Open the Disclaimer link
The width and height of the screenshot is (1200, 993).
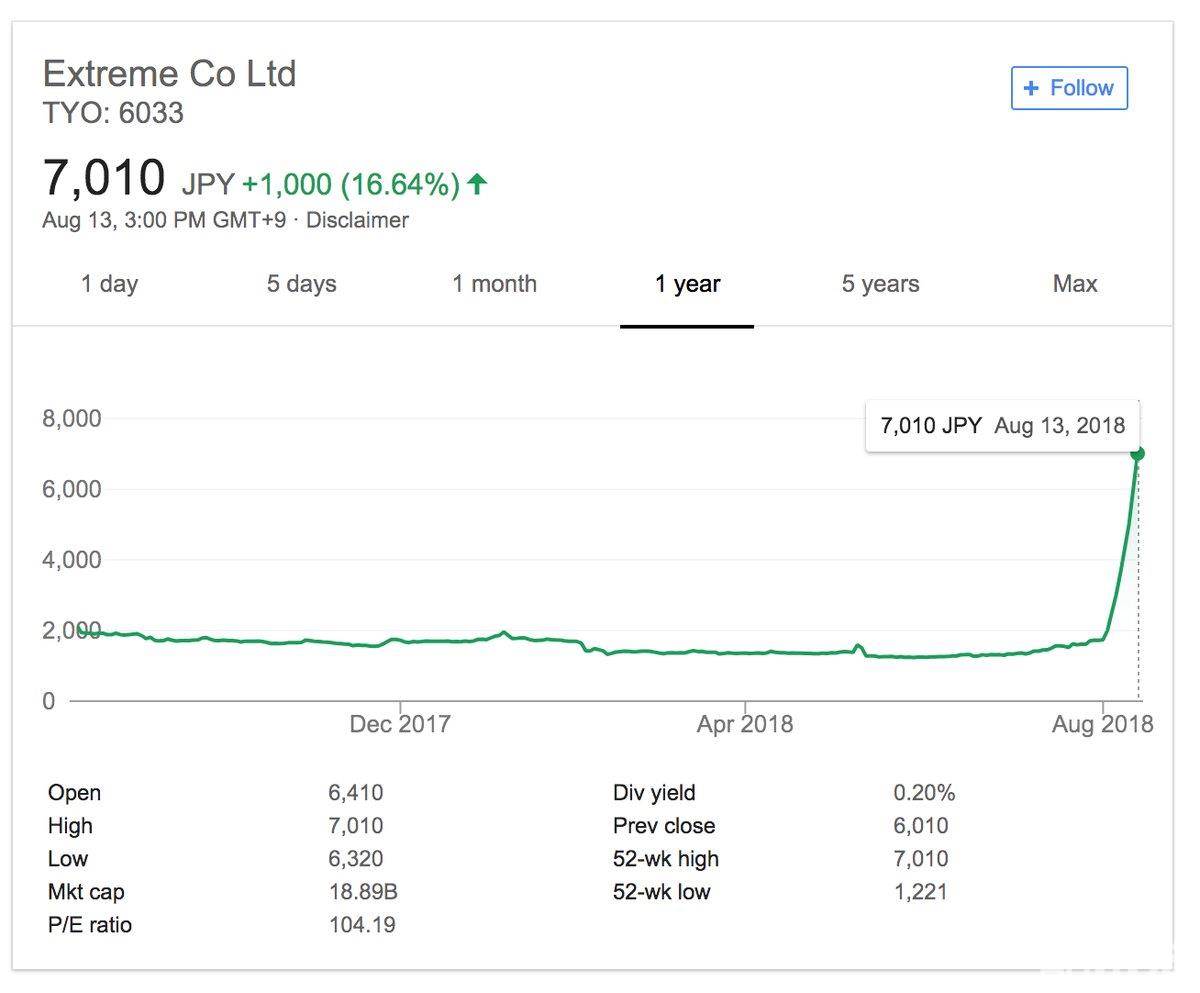pyautogui.click(x=357, y=220)
